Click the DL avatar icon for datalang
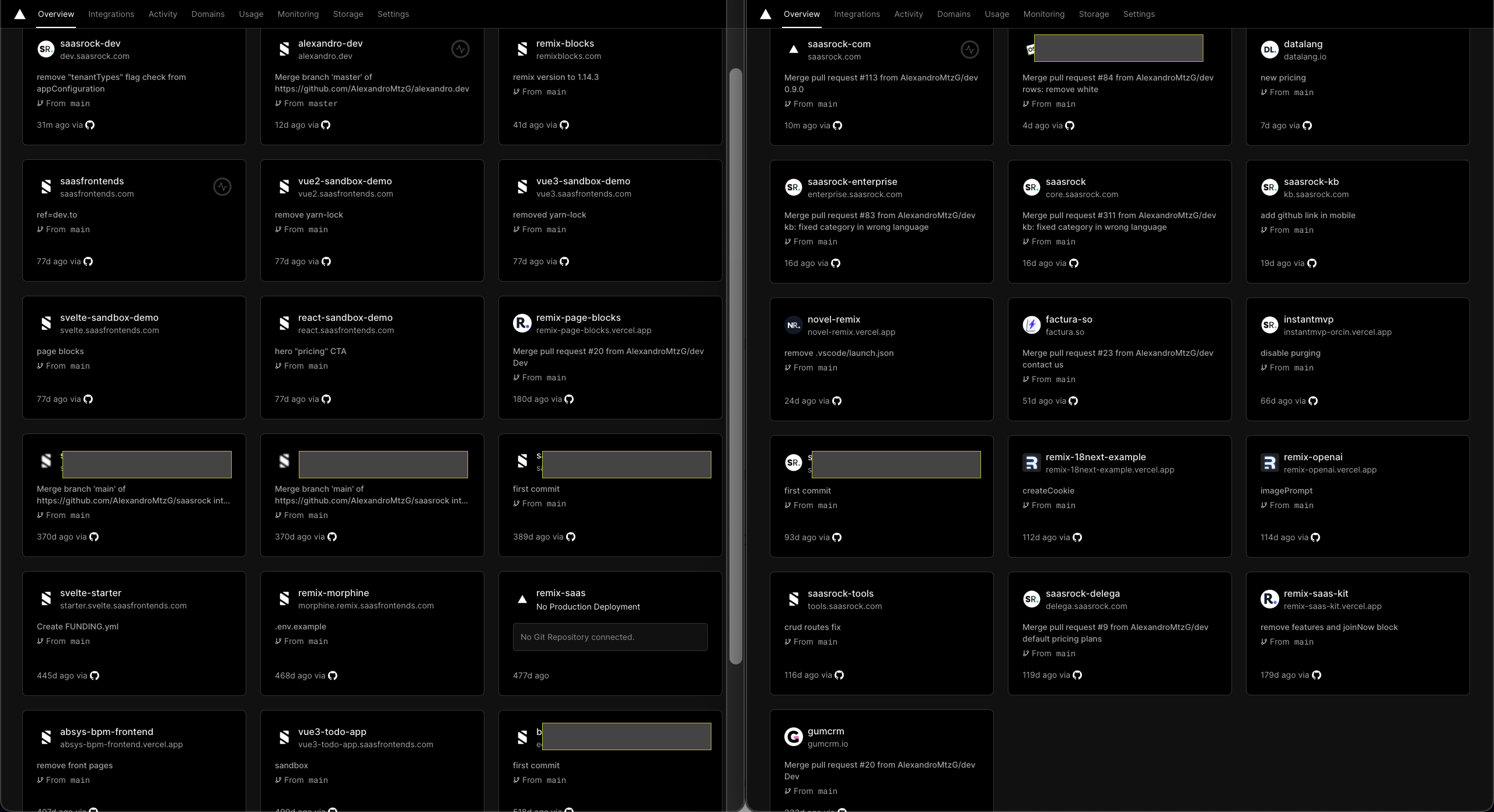The height and width of the screenshot is (812, 1494). (x=1270, y=50)
